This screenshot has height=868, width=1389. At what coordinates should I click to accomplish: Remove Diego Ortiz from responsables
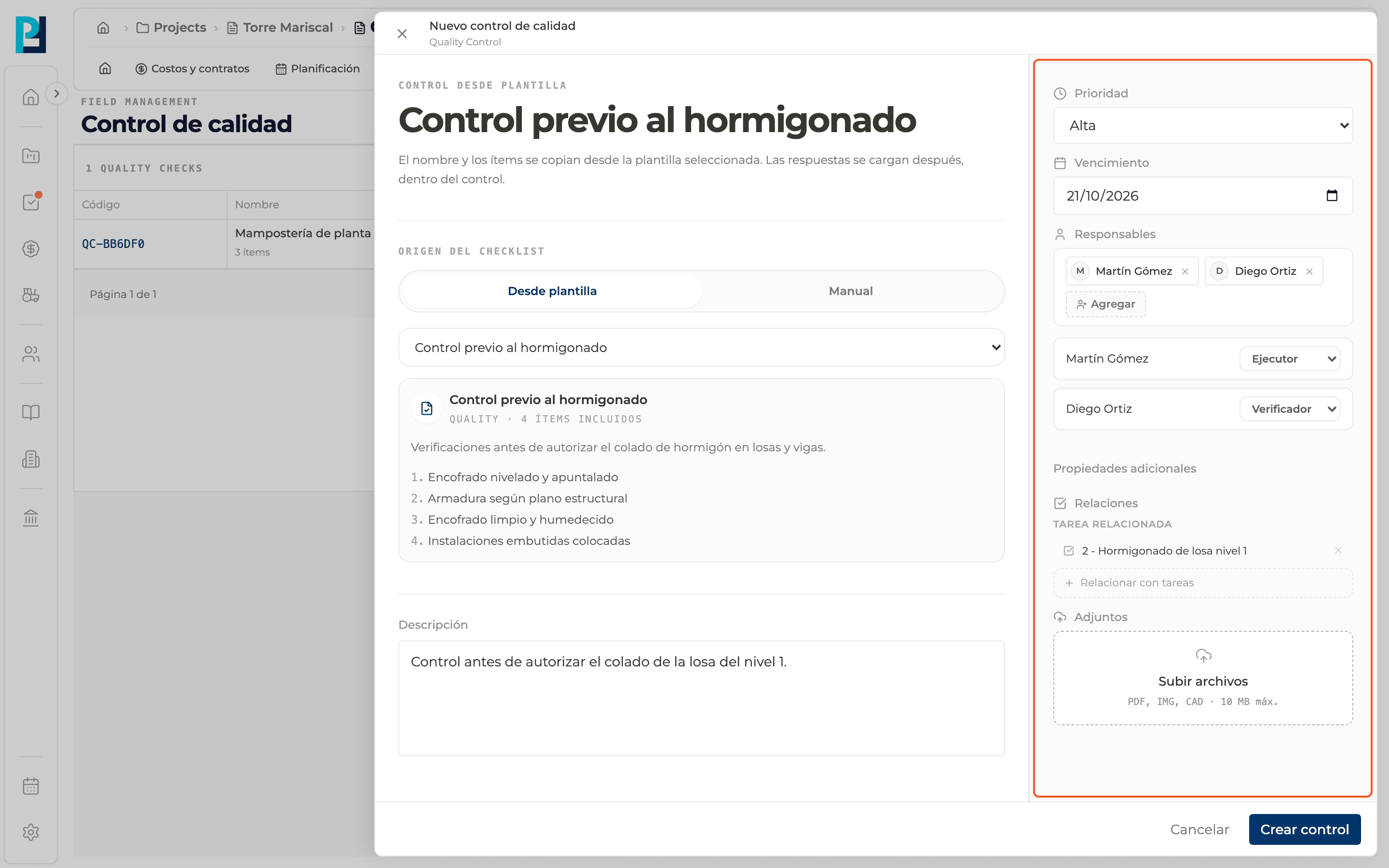pos(1309,271)
